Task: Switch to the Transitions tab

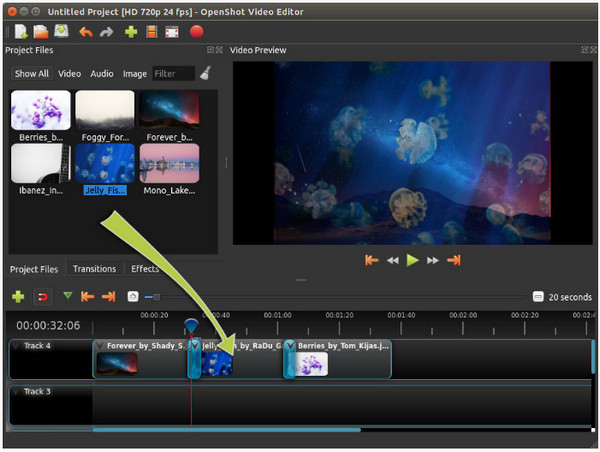Action: 95,269
